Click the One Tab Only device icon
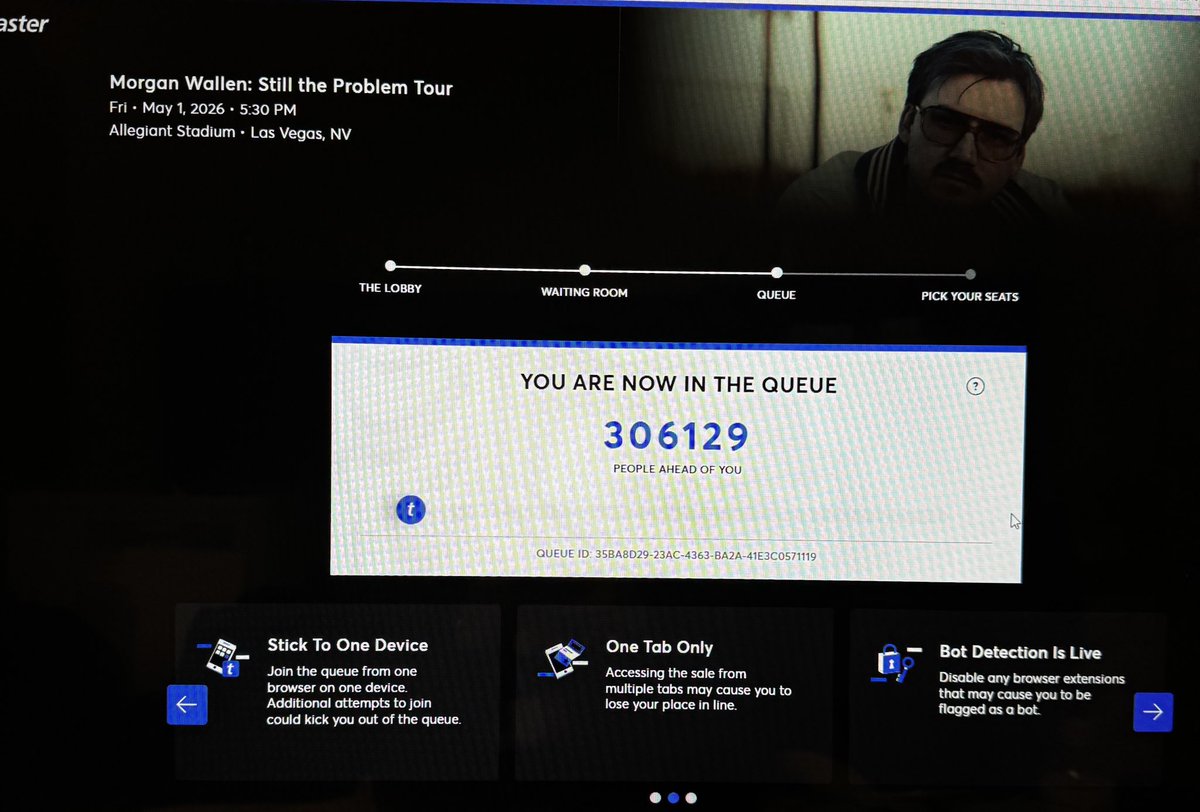The height and width of the screenshot is (812, 1200). click(x=563, y=659)
